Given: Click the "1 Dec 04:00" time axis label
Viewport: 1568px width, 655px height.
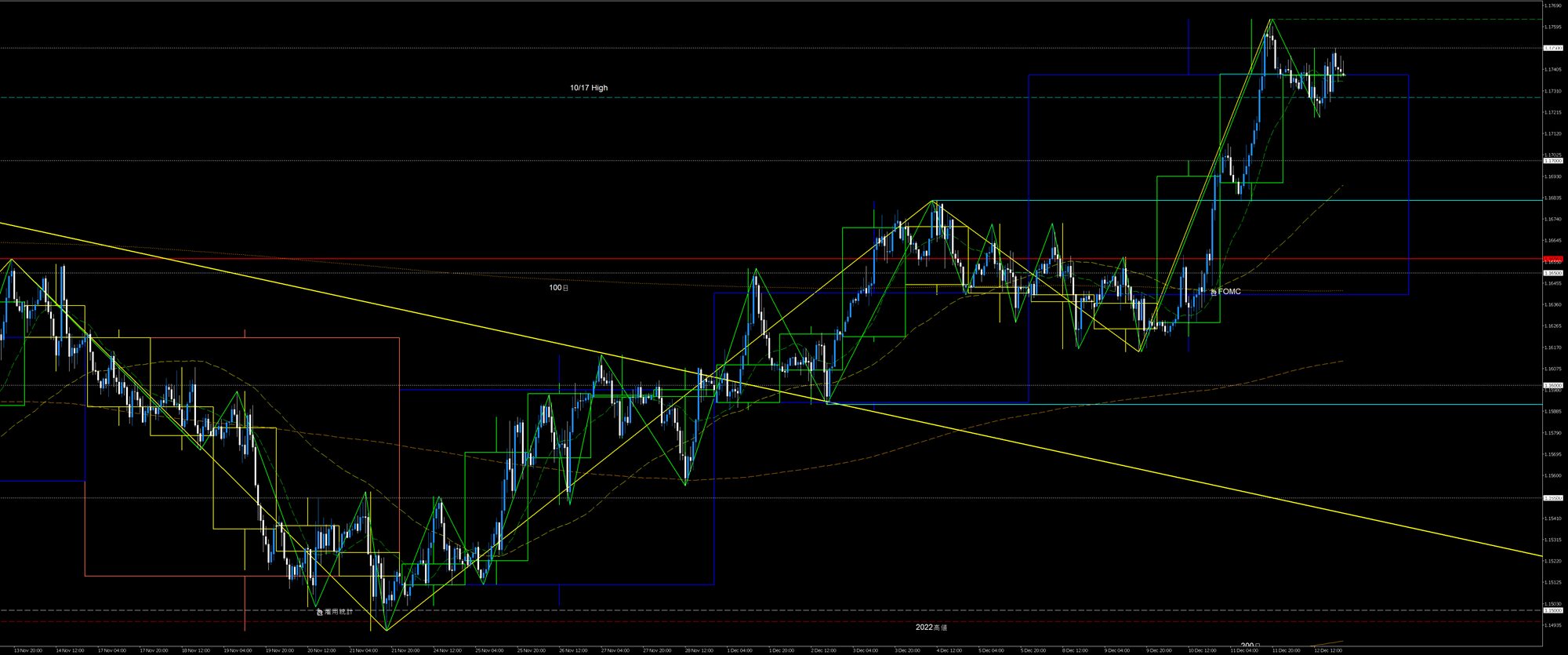Looking at the screenshot, I should point(739,650).
